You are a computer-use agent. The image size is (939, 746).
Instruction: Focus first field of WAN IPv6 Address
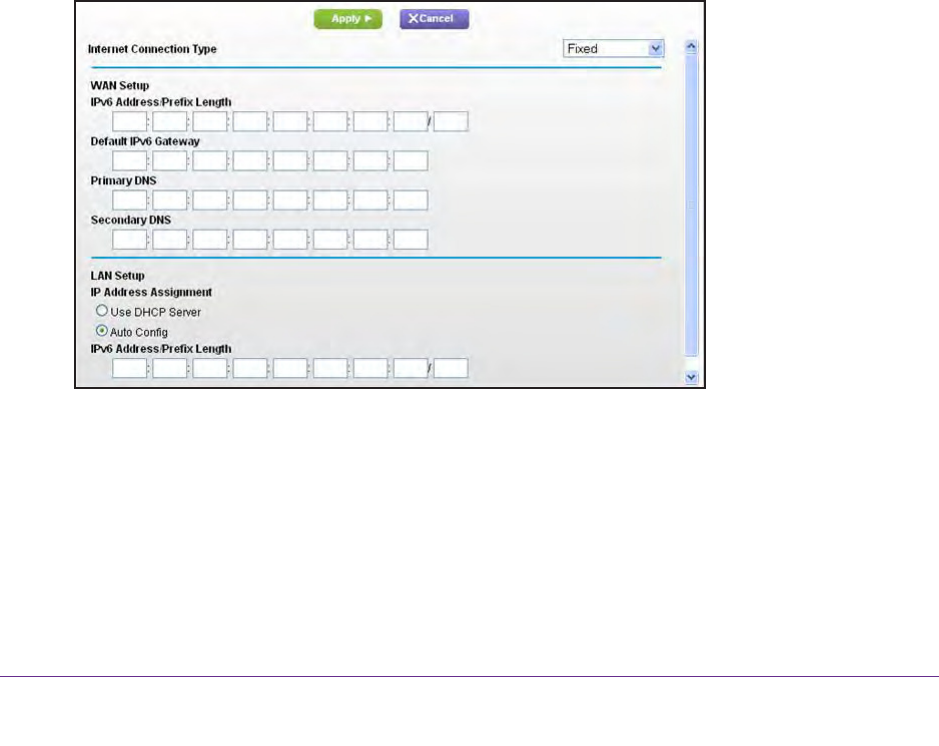pos(129,122)
